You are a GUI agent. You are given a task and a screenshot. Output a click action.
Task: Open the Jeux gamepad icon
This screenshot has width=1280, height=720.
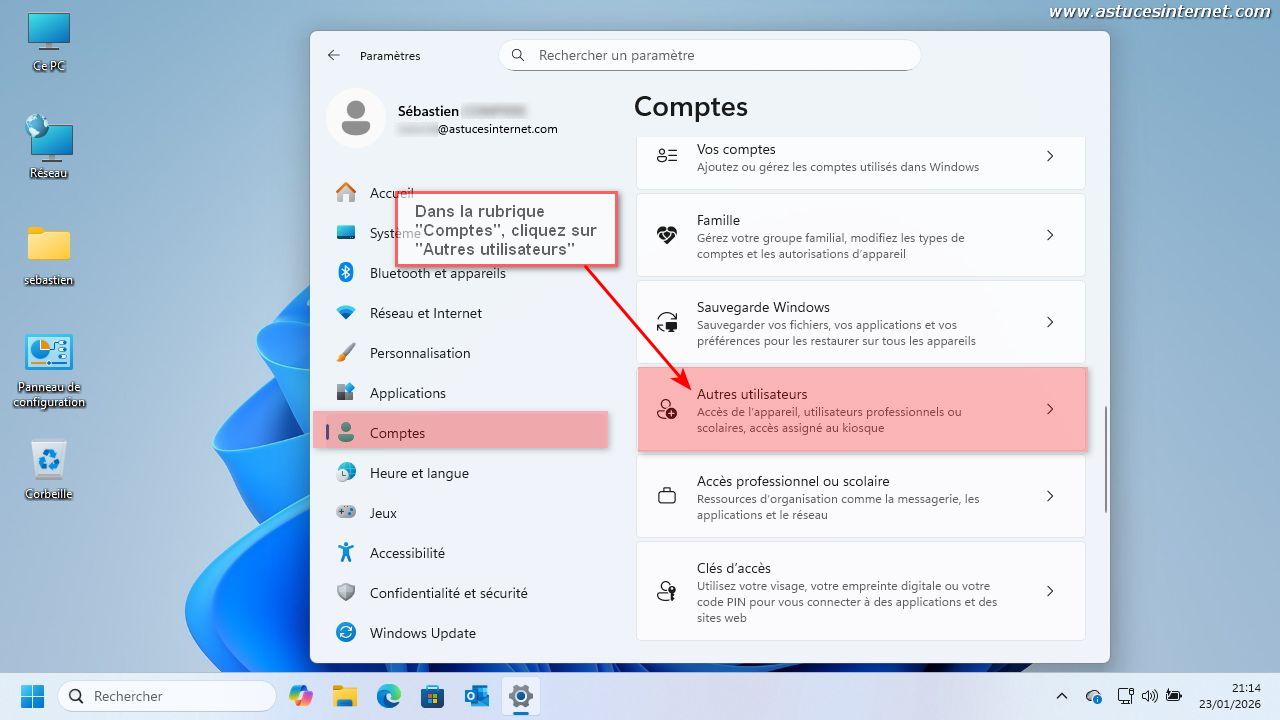pyautogui.click(x=346, y=513)
